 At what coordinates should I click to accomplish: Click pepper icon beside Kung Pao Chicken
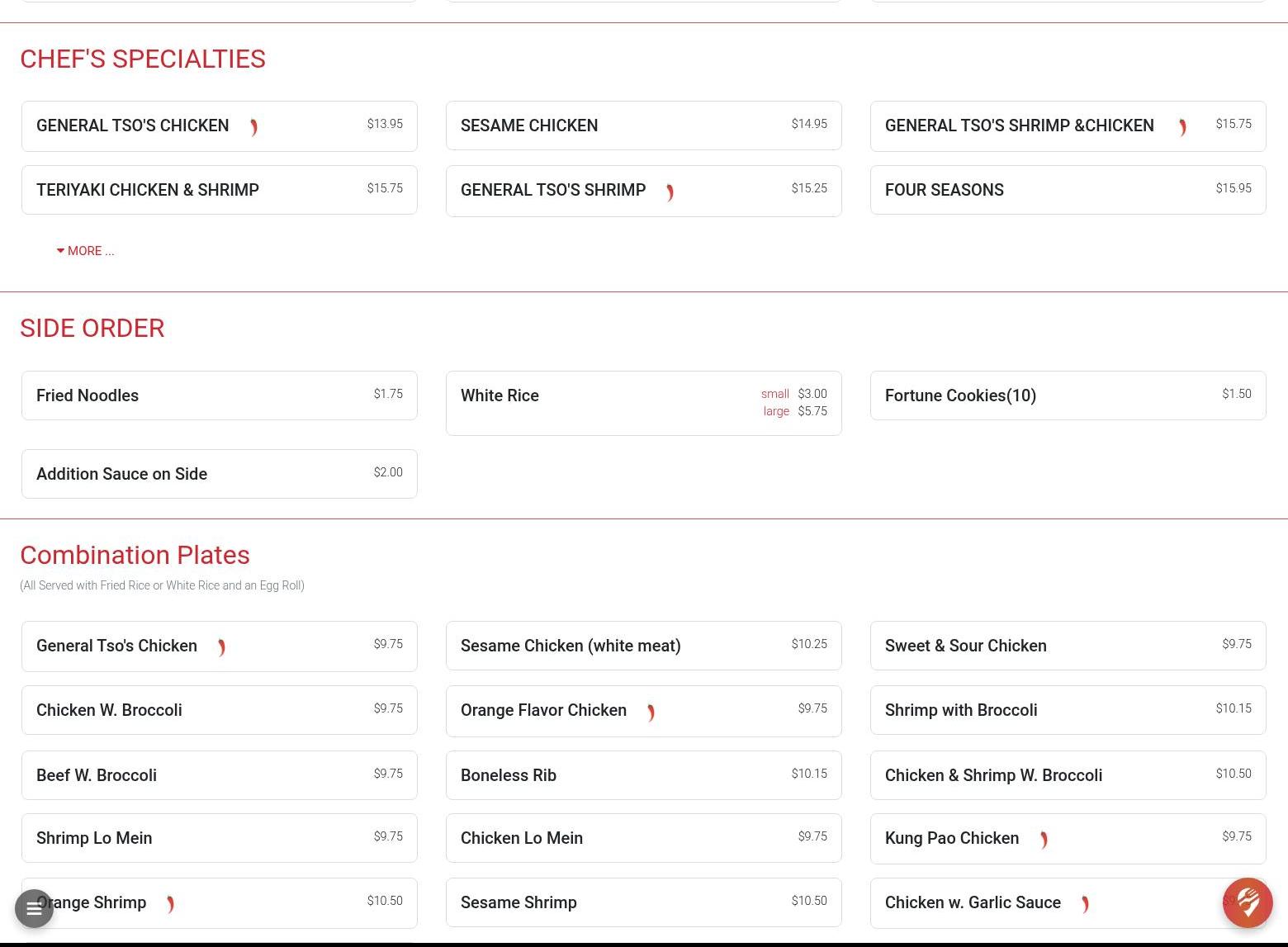1044,840
